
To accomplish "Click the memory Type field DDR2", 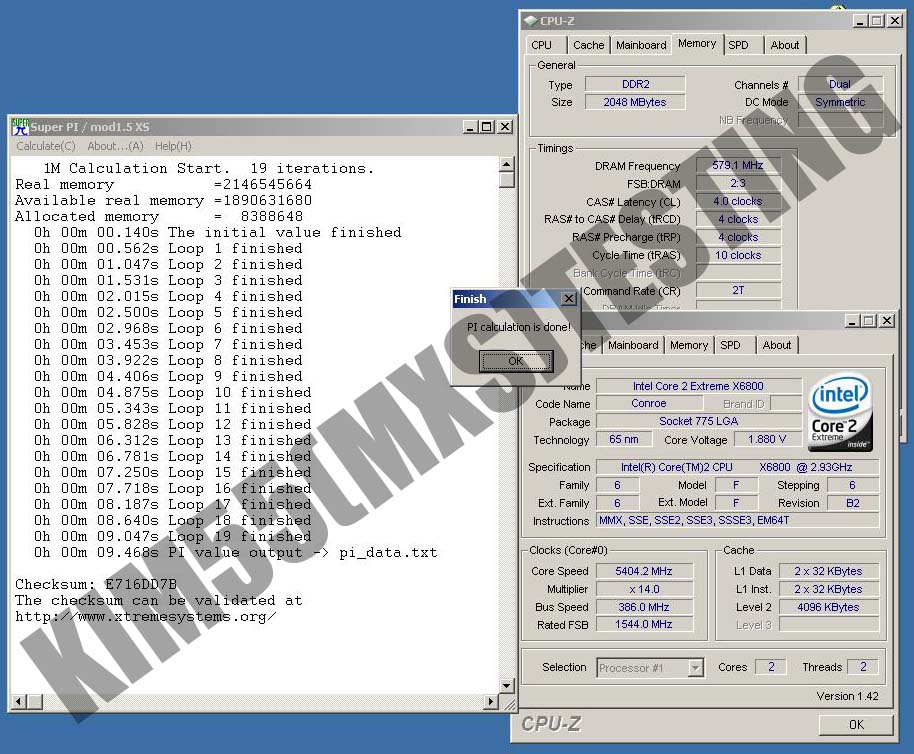I will coord(635,84).
